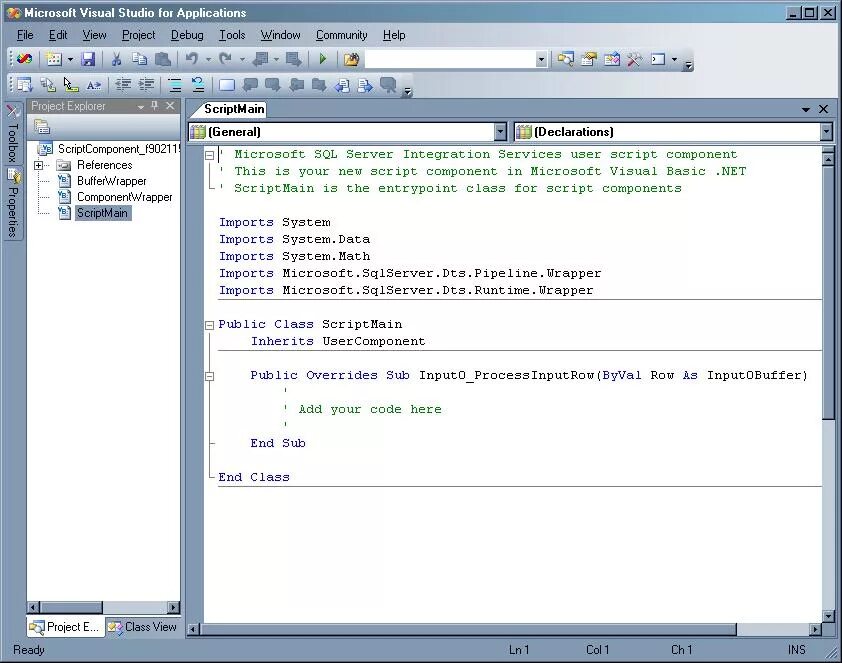This screenshot has width=842, height=663.
Task: Open the Immediate/Command window icon
Action: pyautogui.click(x=658, y=59)
